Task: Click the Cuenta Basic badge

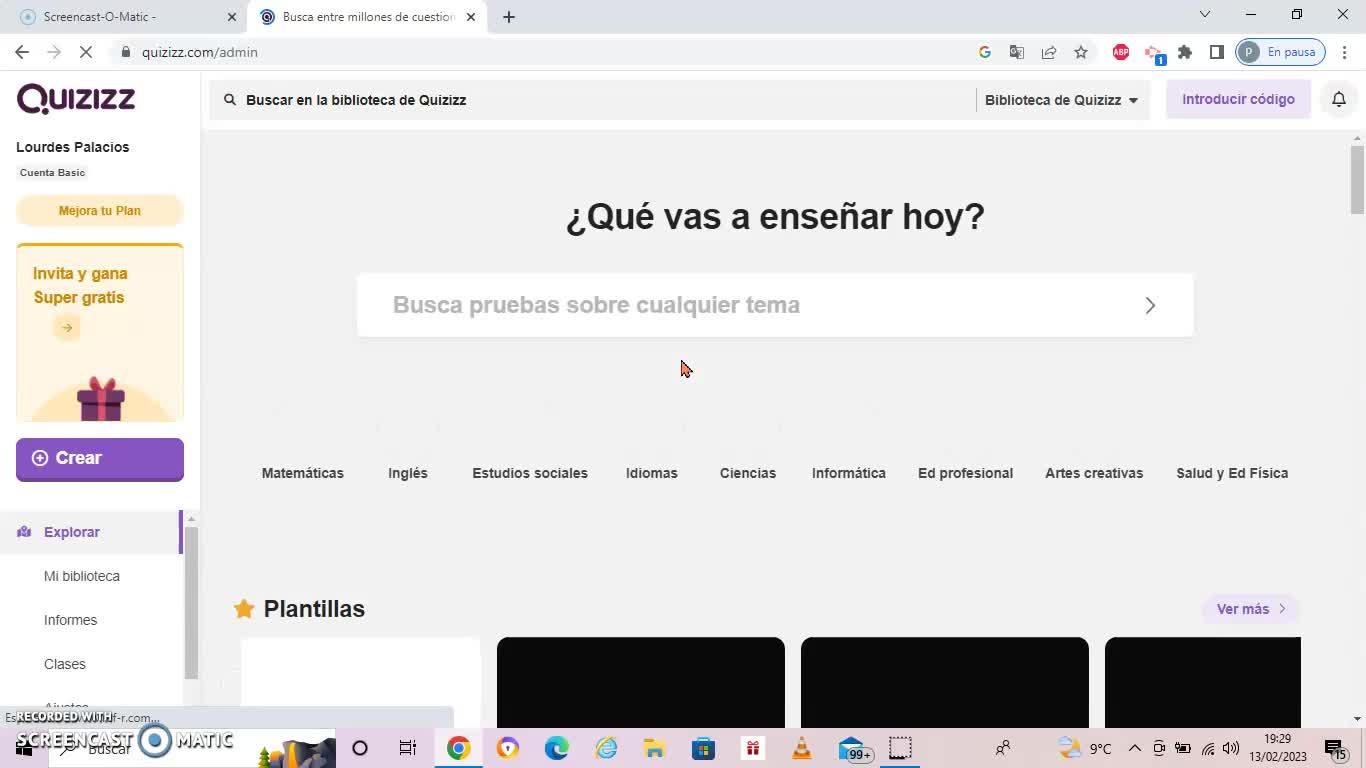Action: pos(52,173)
